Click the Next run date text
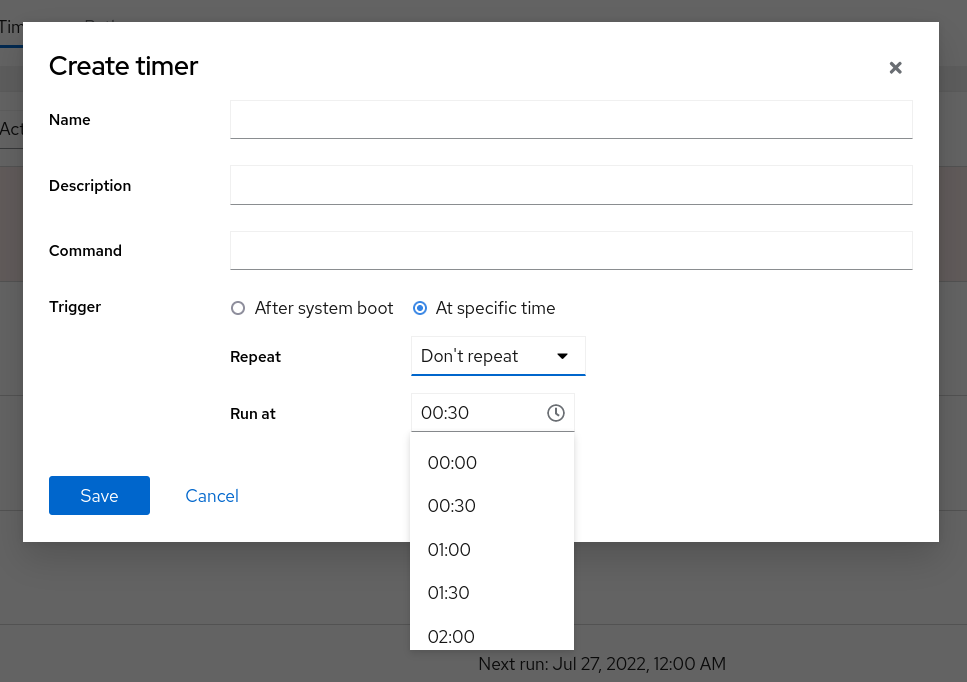Screen dimensions: 967x682 [602, 664]
